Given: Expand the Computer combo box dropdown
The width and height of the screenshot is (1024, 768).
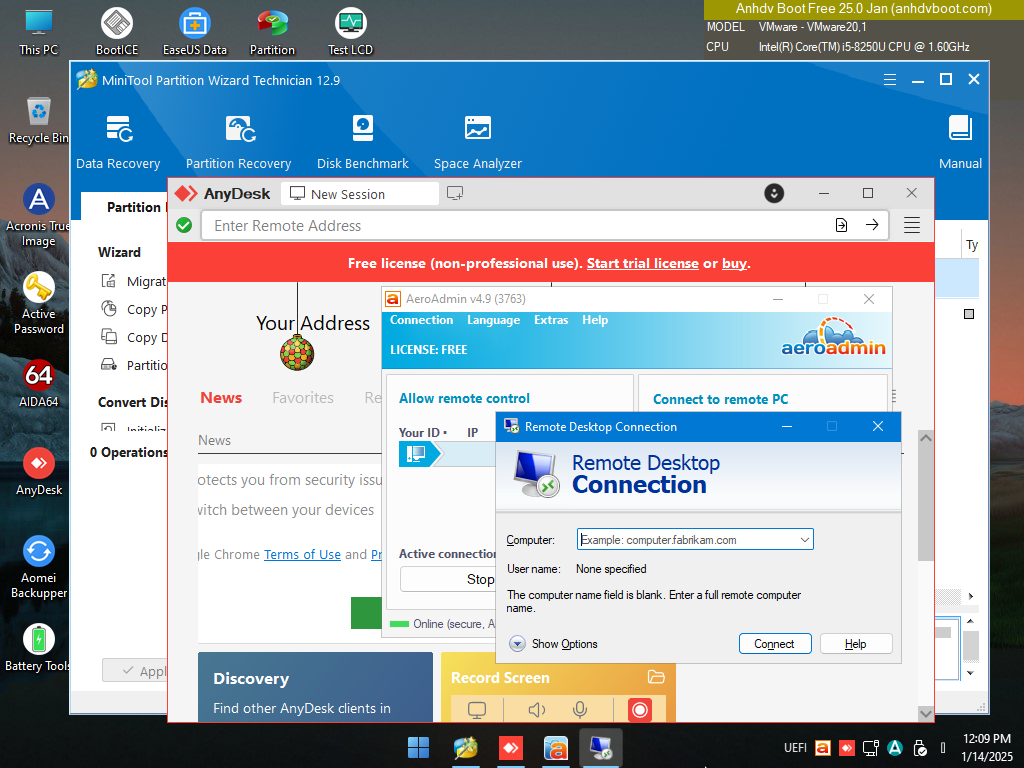Looking at the screenshot, I should pyautogui.click(x=804, y=540).
